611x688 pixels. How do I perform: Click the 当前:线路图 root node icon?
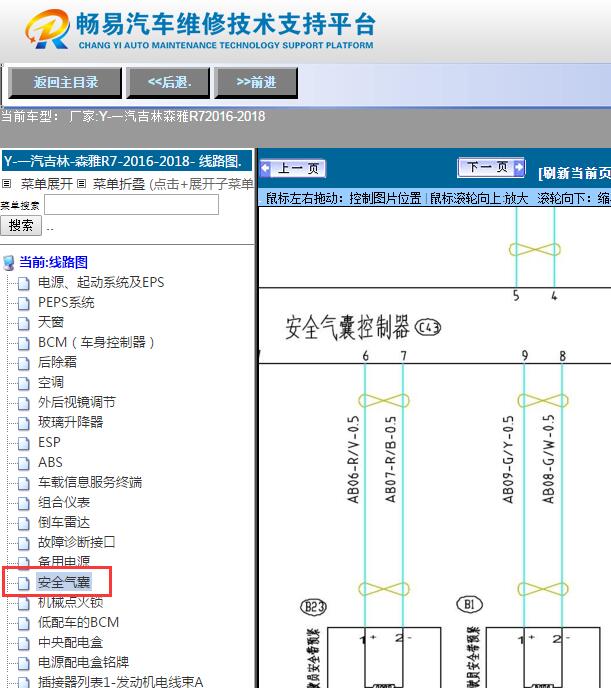8,262
